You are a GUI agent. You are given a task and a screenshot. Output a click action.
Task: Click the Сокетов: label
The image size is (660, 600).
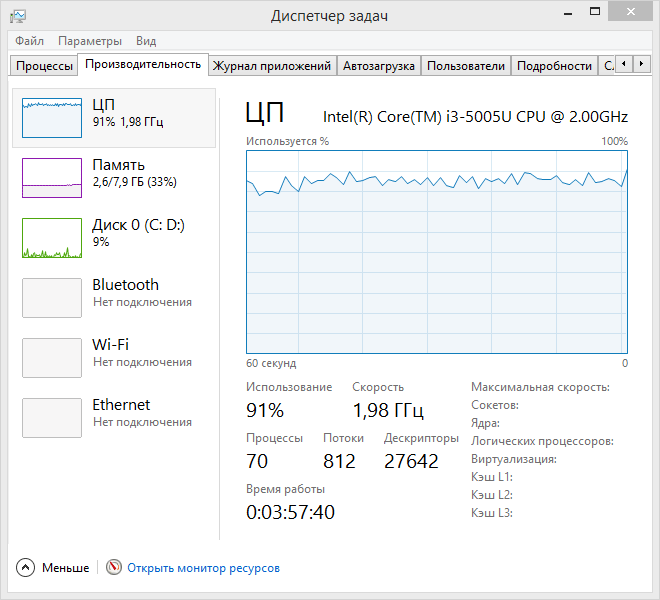click(495, 405)
